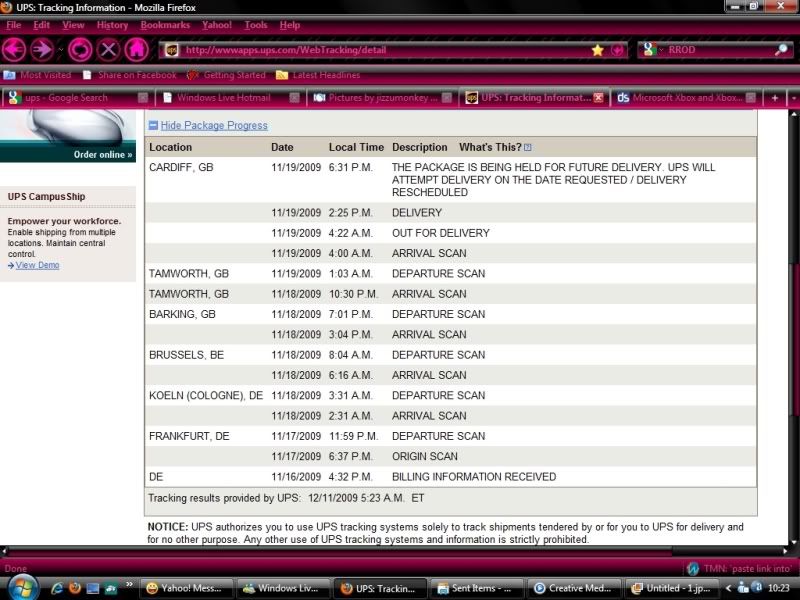Open the search engine selector dropdown
The width and height of the screenshot is (800, 600).
click(x=650, y=50)
